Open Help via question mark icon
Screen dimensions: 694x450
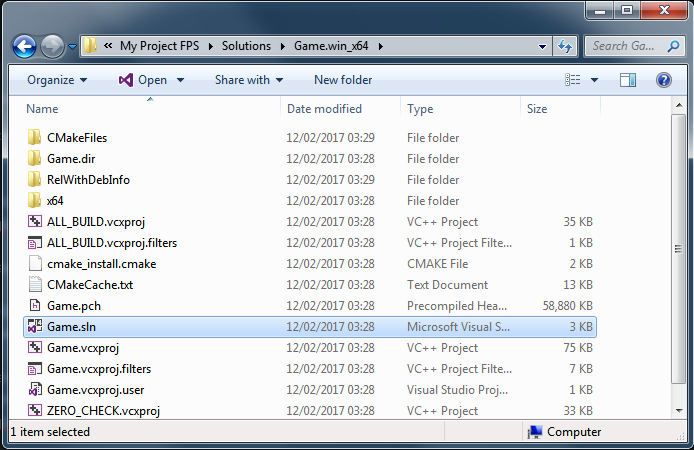coord(663,80)
